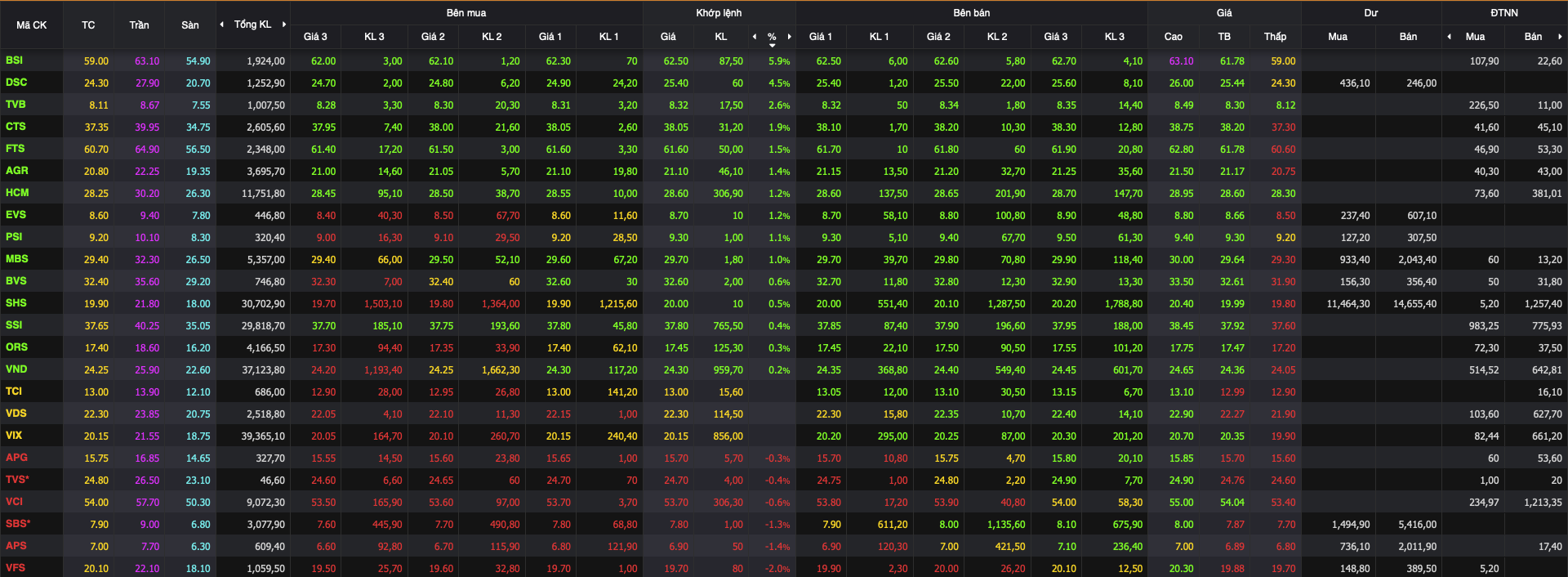Screen dimensions: 1568x577
Task: Open the SHS stock symbol
Action: click(x=16, y=303)
